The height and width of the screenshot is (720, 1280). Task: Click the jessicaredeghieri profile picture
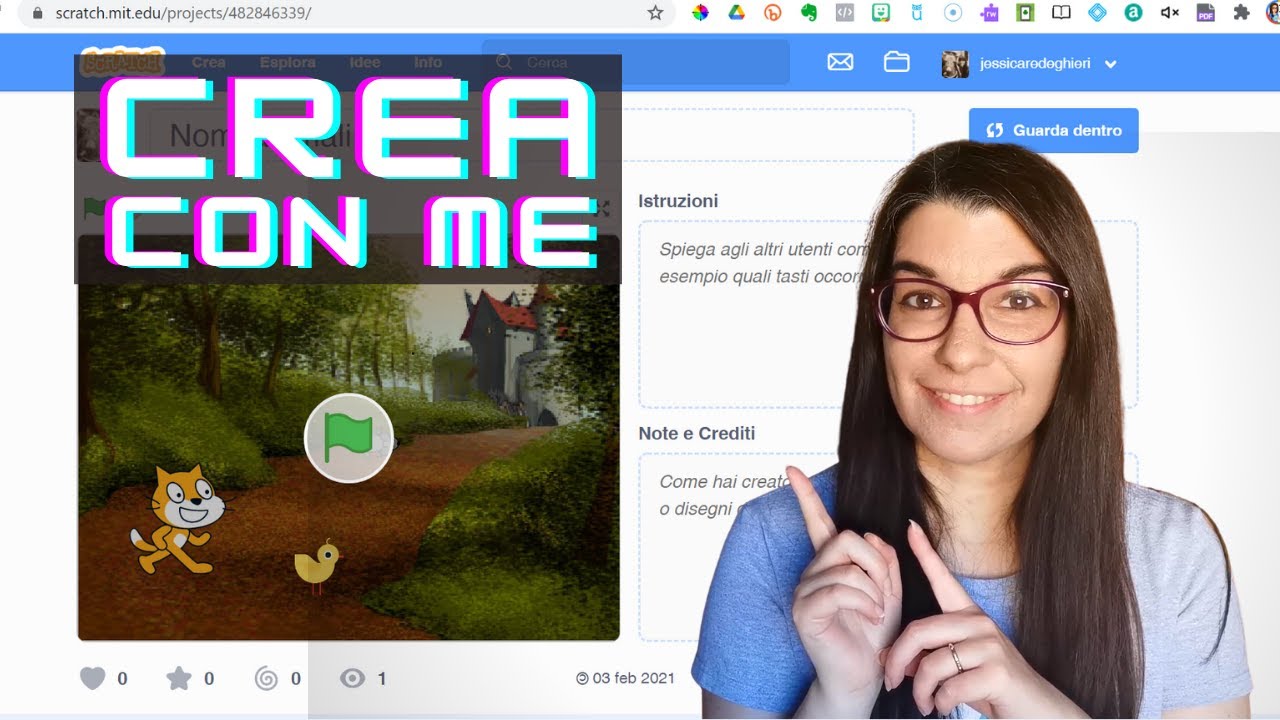tap(955, 63)
